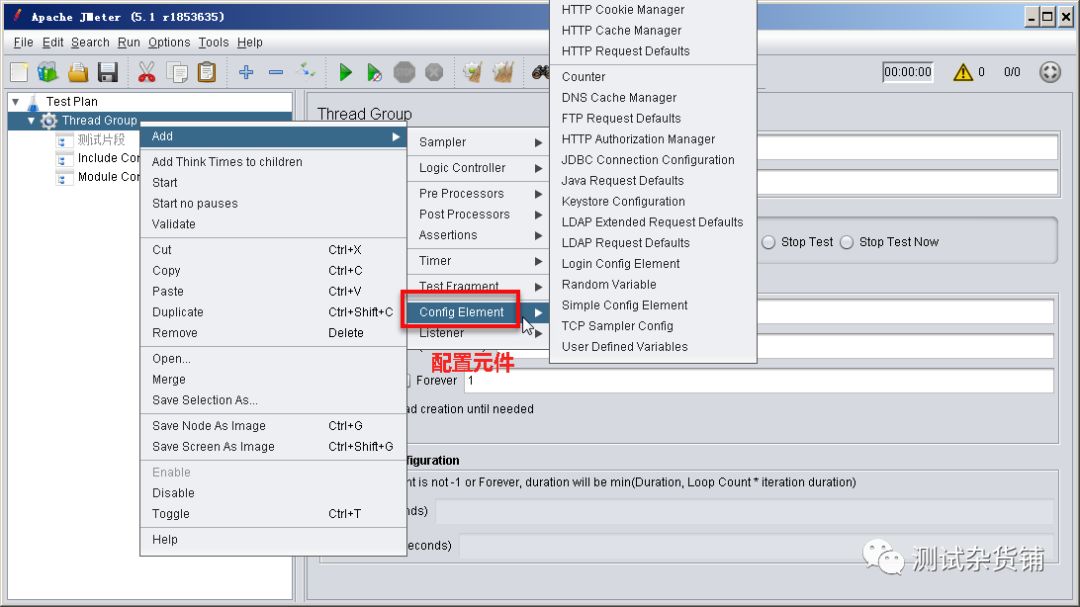Click the New test plan icon
This screenshot has height=607, width=1080.
point(19,72)
